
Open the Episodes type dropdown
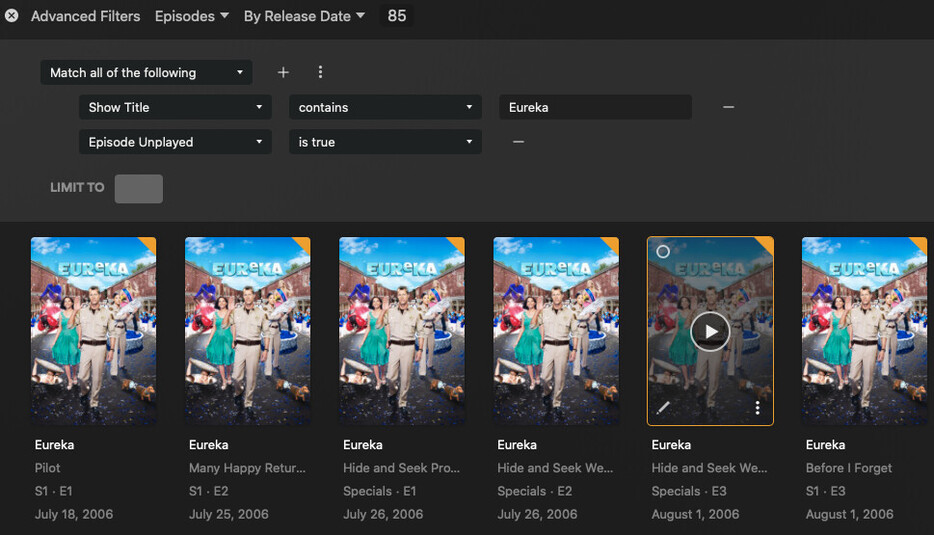191,16
